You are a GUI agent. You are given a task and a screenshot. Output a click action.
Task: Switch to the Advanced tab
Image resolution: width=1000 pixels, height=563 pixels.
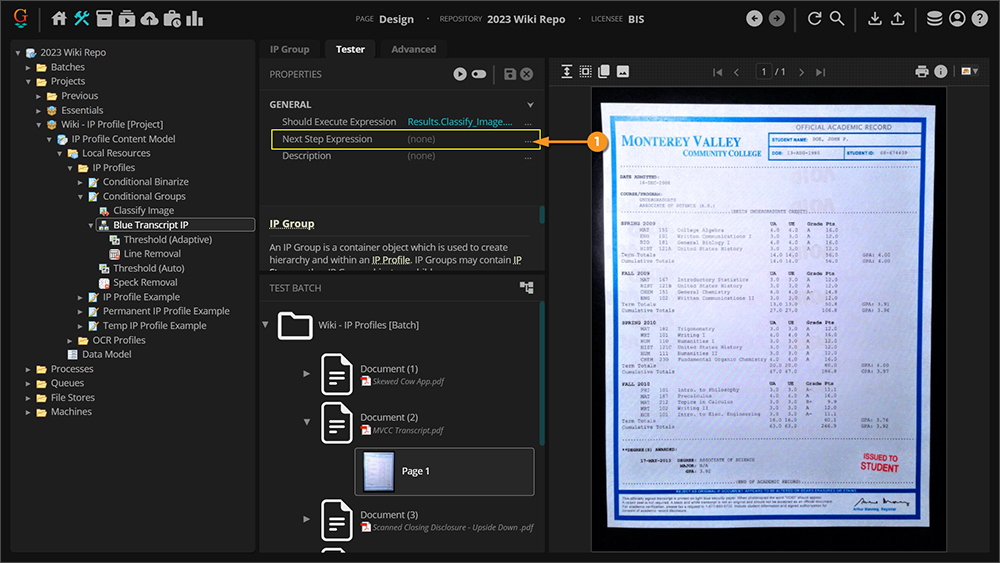(413, 49)
